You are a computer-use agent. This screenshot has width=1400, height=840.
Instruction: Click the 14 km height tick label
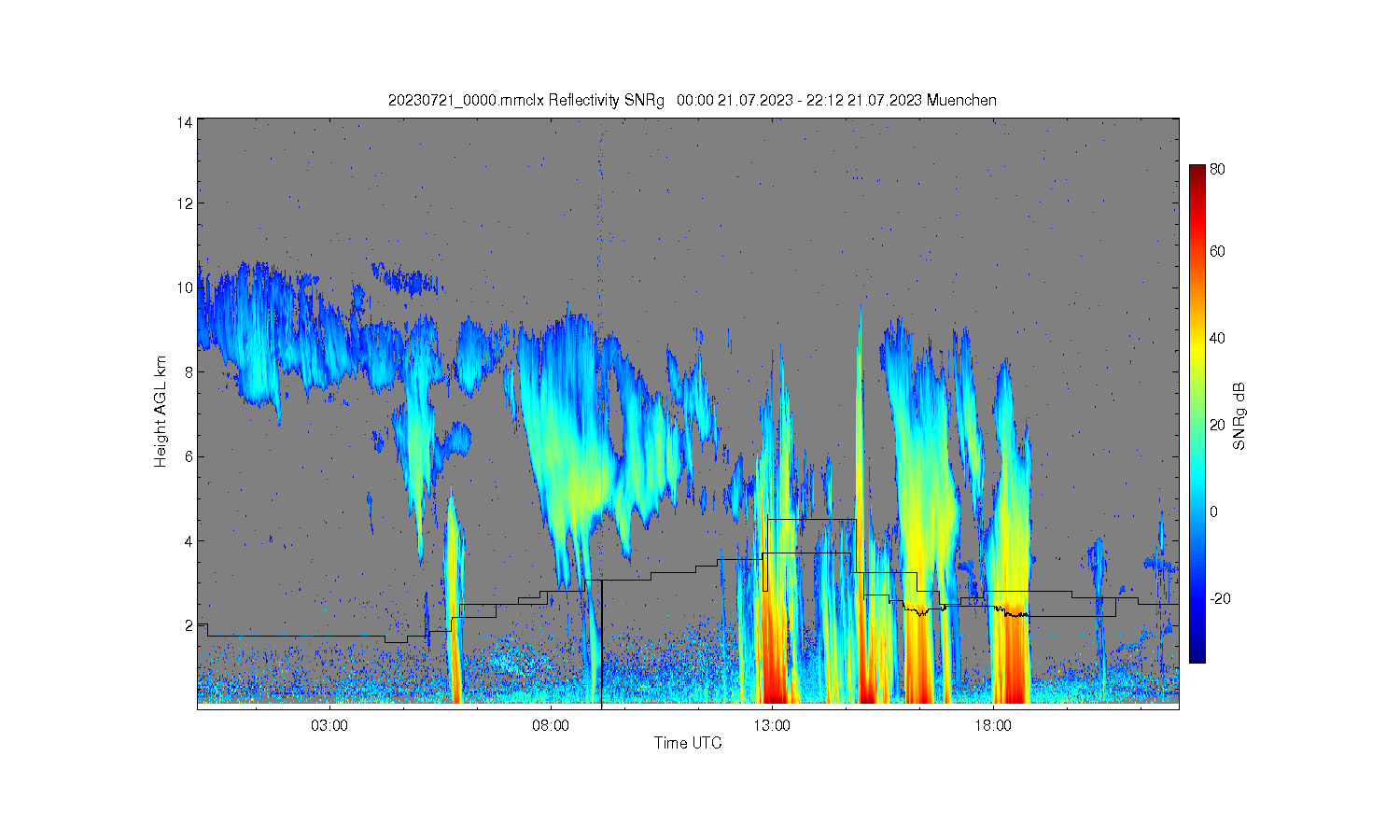pyautogui.click(x=185, y=122)
